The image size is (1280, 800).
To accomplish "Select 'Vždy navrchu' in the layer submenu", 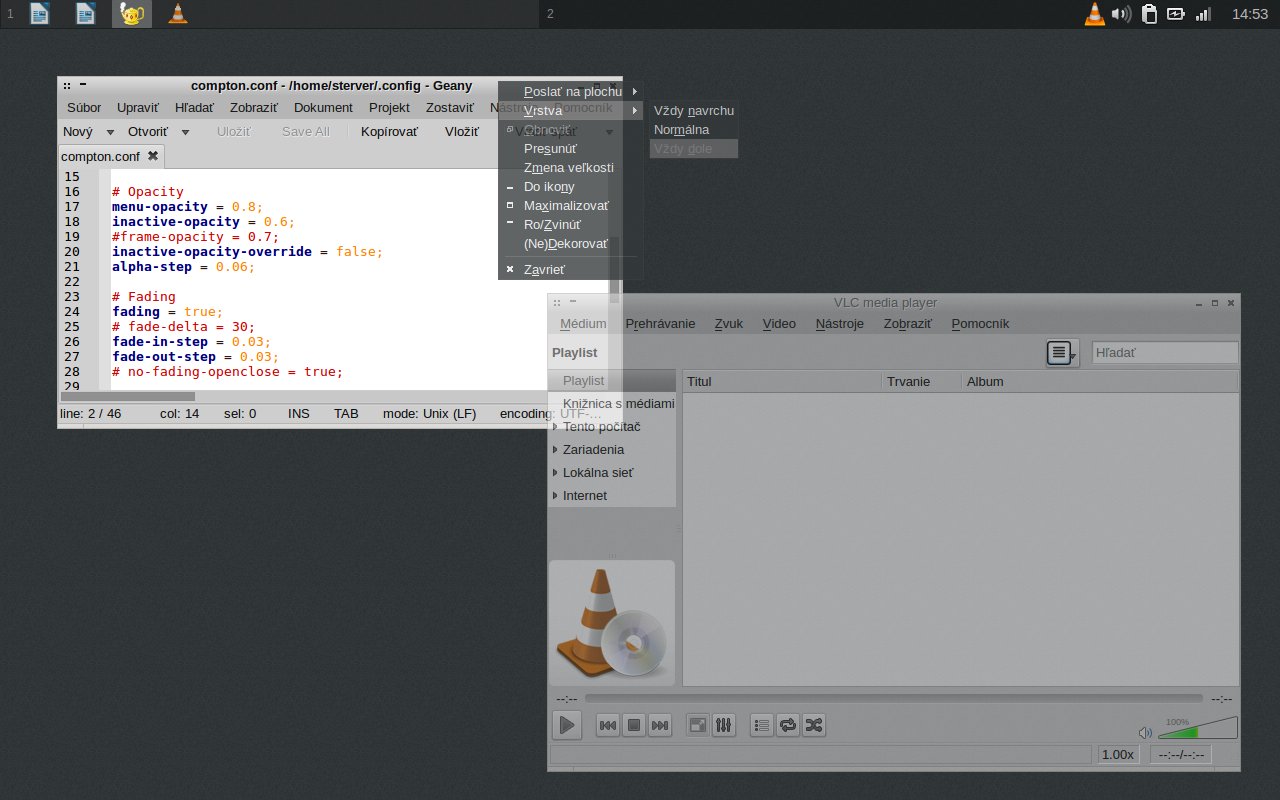I will coord(693,111).
